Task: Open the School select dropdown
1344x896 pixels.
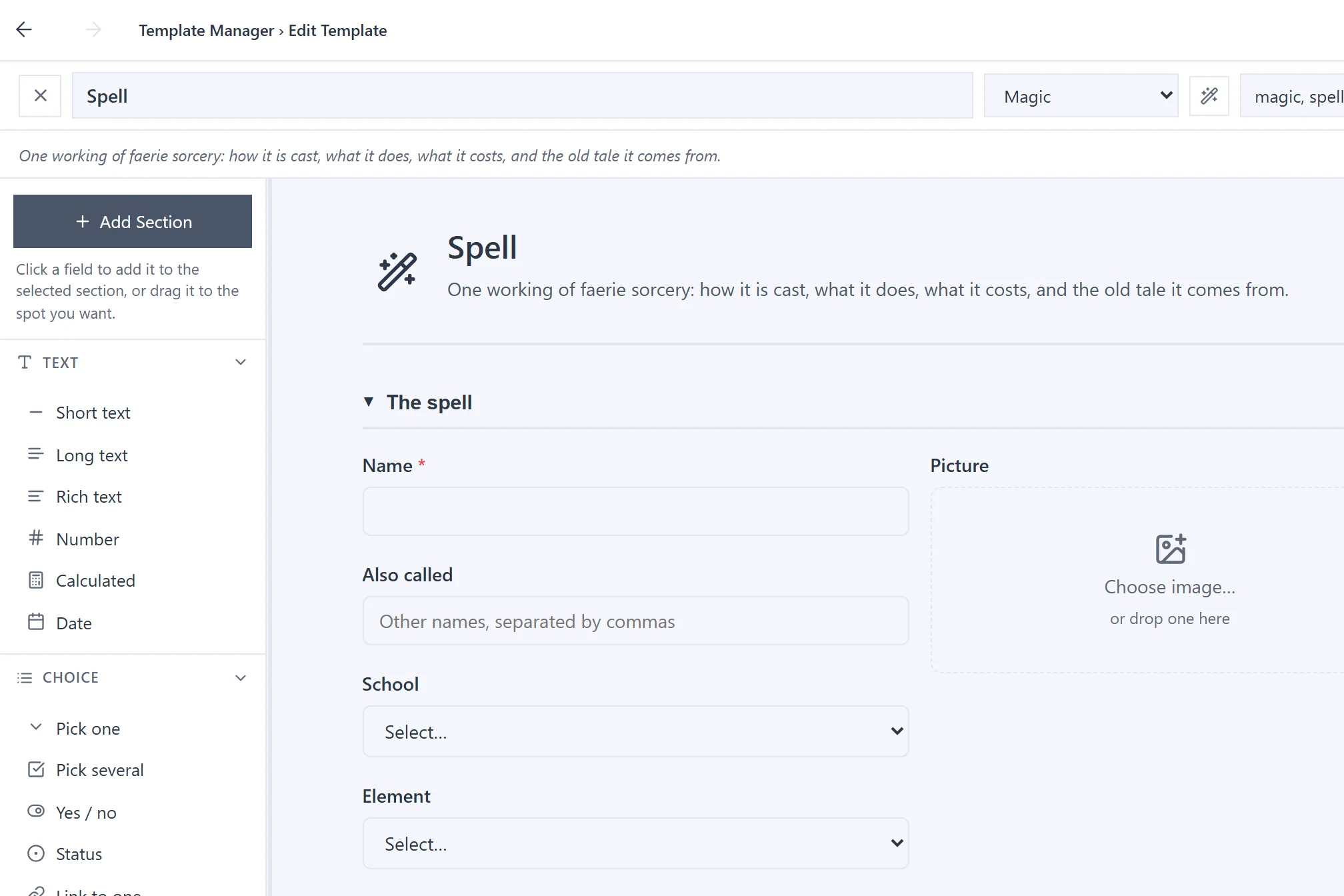Action: pyautogui.click(x=635, y=731)
